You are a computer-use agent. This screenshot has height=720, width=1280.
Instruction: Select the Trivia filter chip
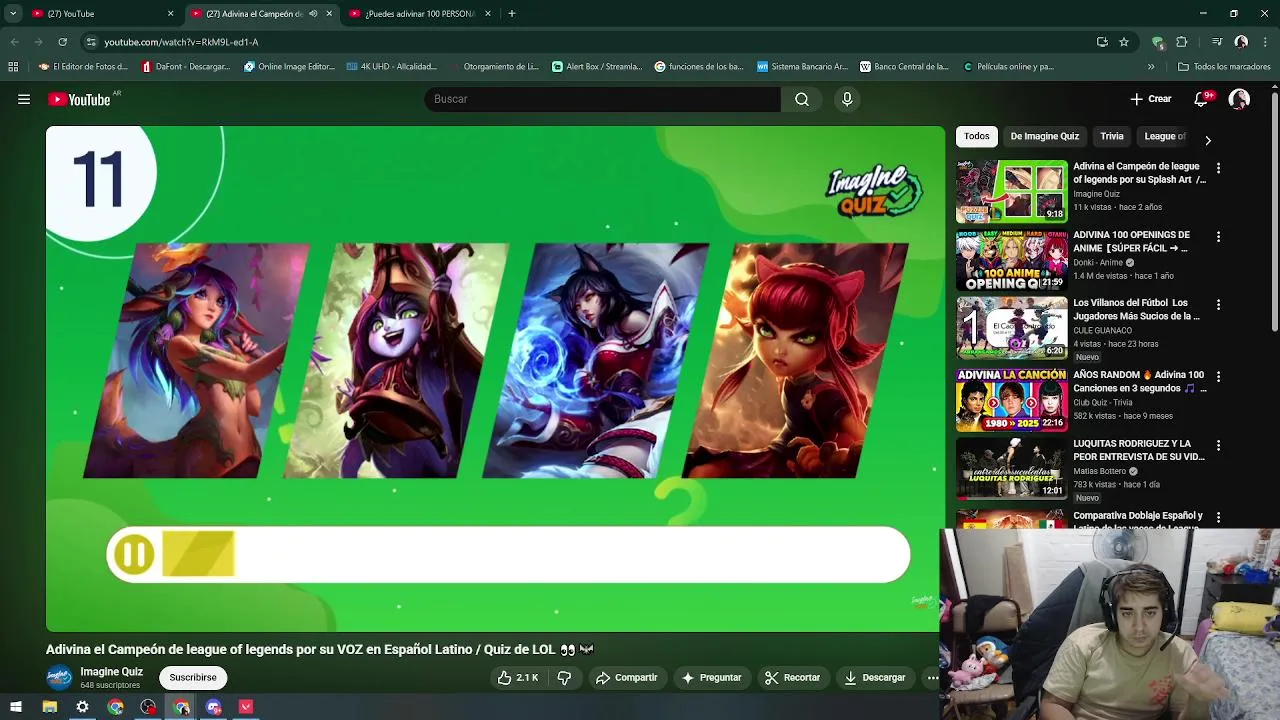[x=1112, y=136]
